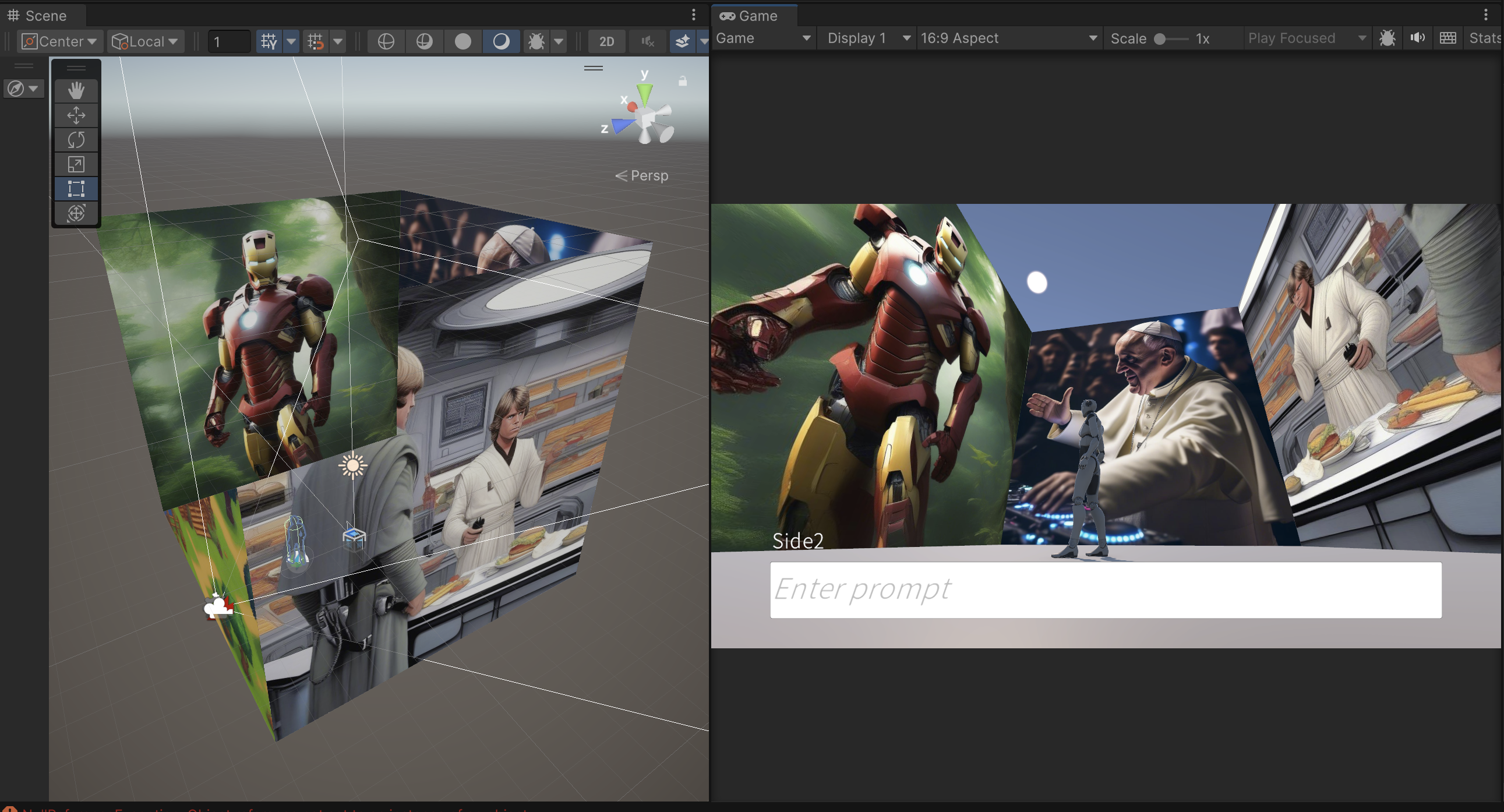Open the Center pivot mode dropdown

(60, 41)
